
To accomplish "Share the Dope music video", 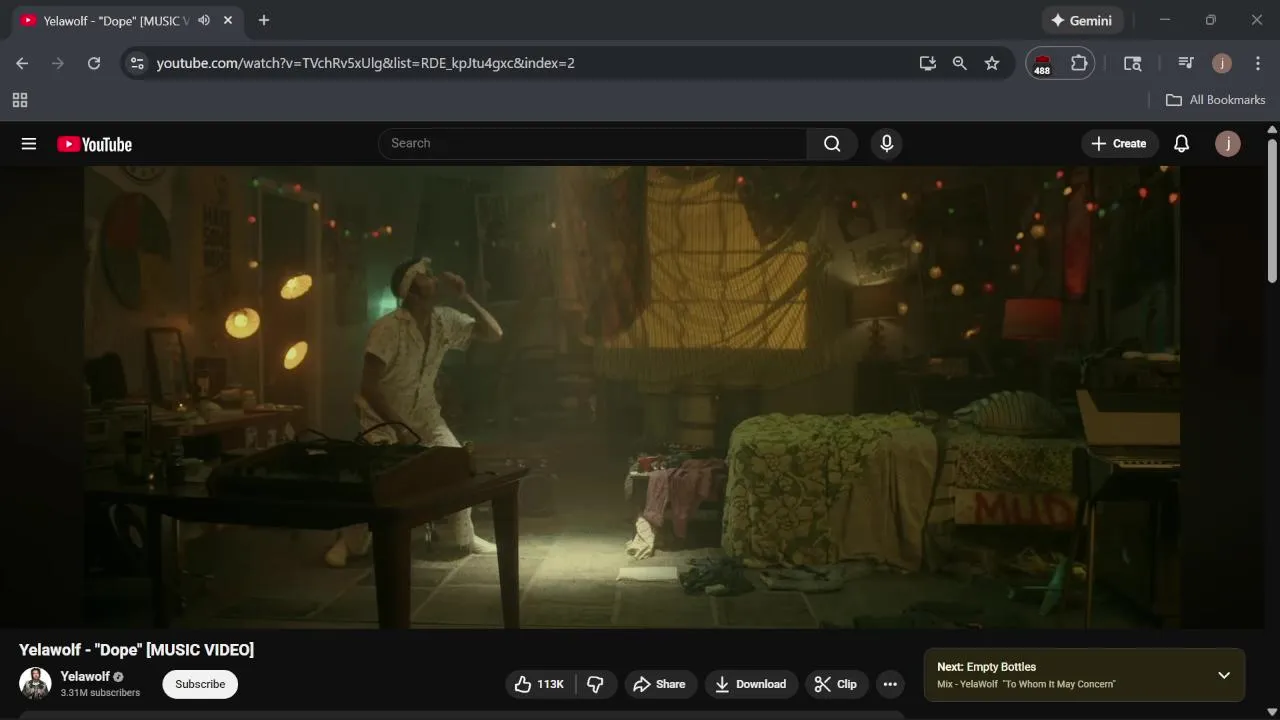I will 660,684.
